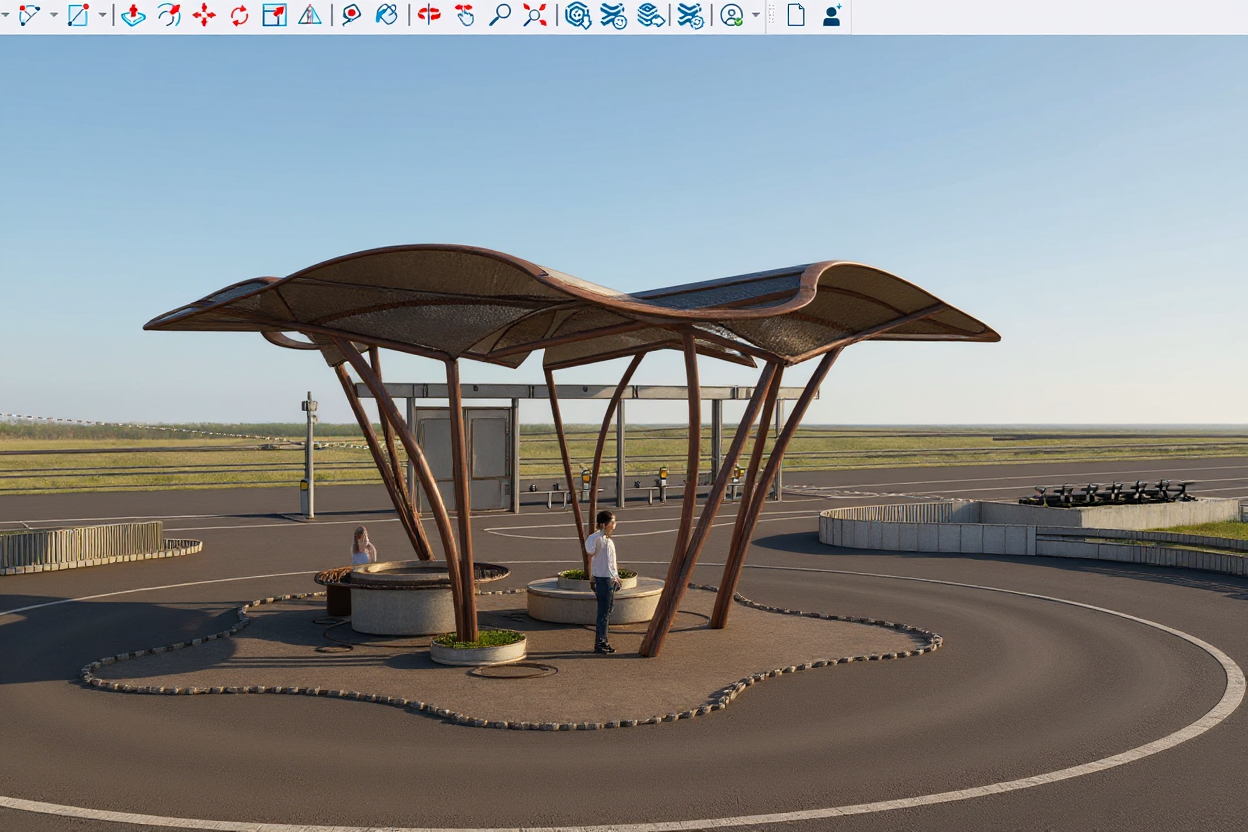Select the Arc drawing tool
The height and width of the screenshot is (832, 1248).
(29, 15)
